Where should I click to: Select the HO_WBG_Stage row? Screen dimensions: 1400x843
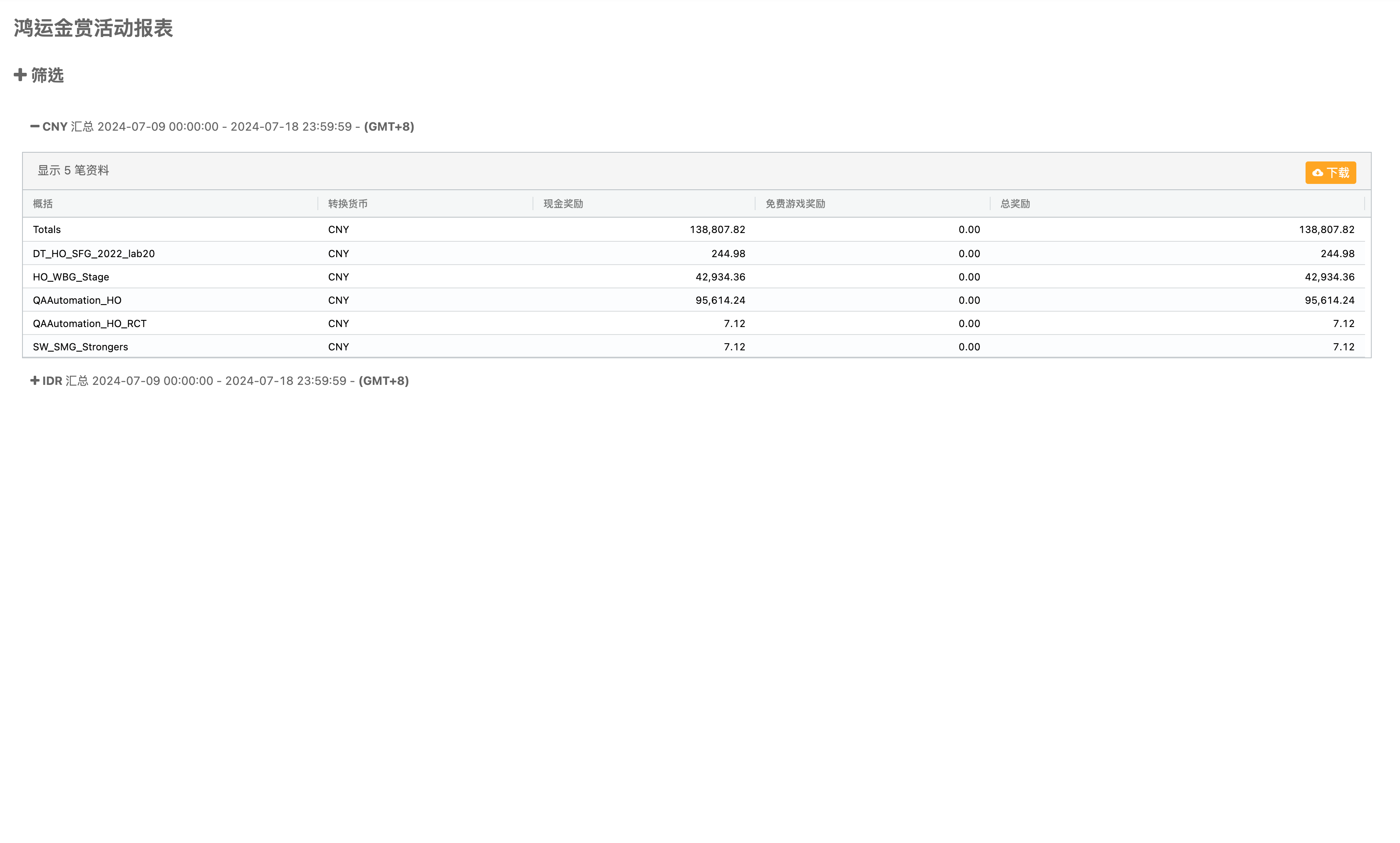click(71, 277)
